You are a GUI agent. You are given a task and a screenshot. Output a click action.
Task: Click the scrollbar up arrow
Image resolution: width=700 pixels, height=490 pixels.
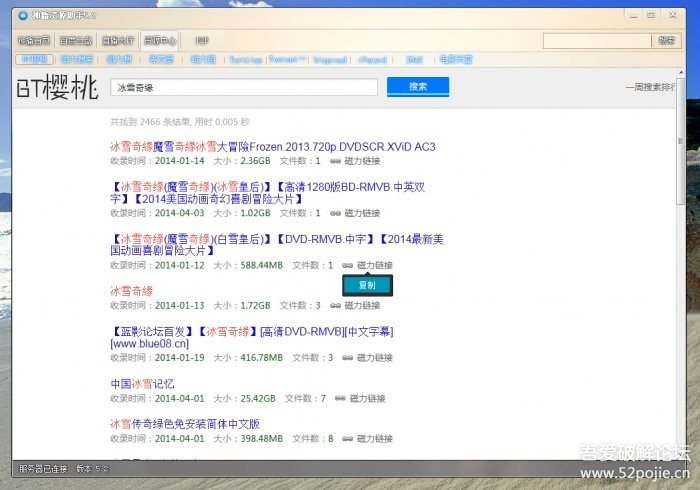click(x=681, y=72)
